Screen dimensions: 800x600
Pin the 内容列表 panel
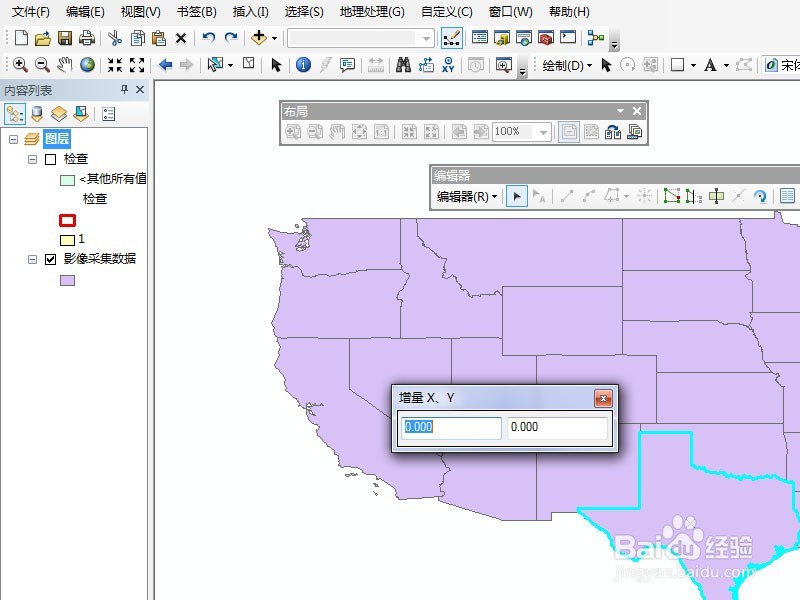(x=124, y=90)
